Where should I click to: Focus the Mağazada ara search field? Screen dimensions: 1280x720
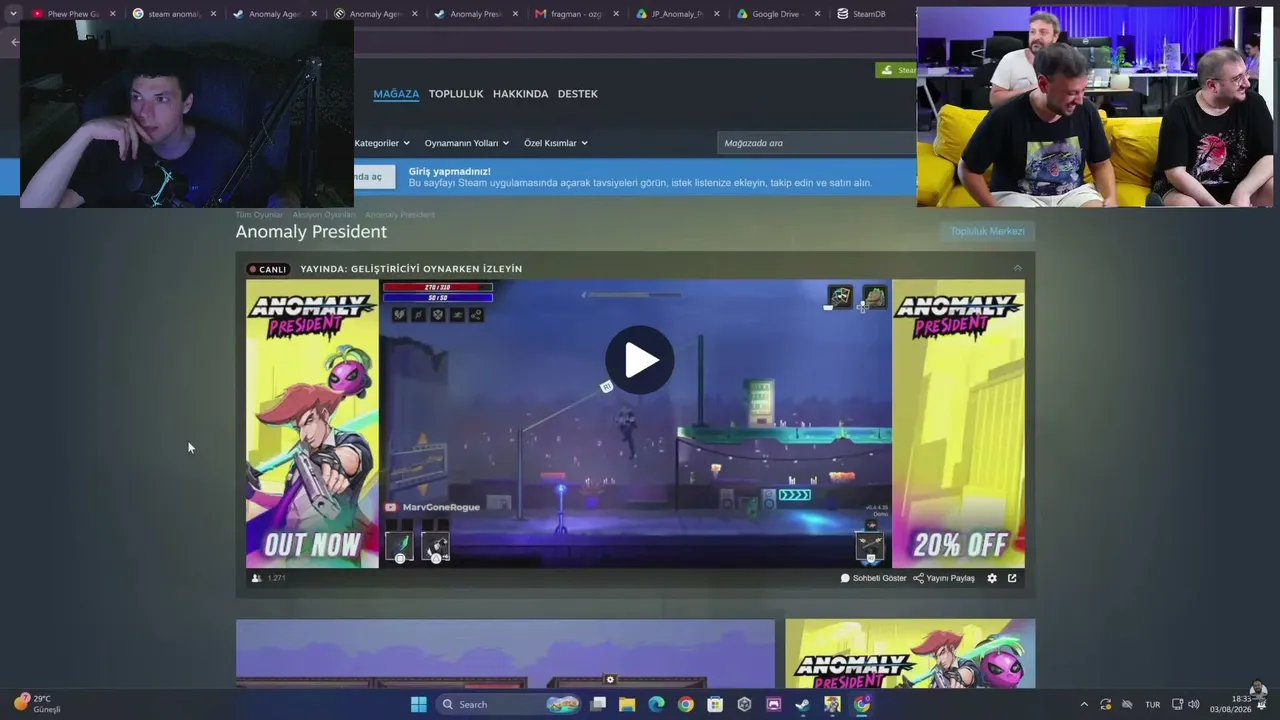pyautogui.click(x=816, y=143)
